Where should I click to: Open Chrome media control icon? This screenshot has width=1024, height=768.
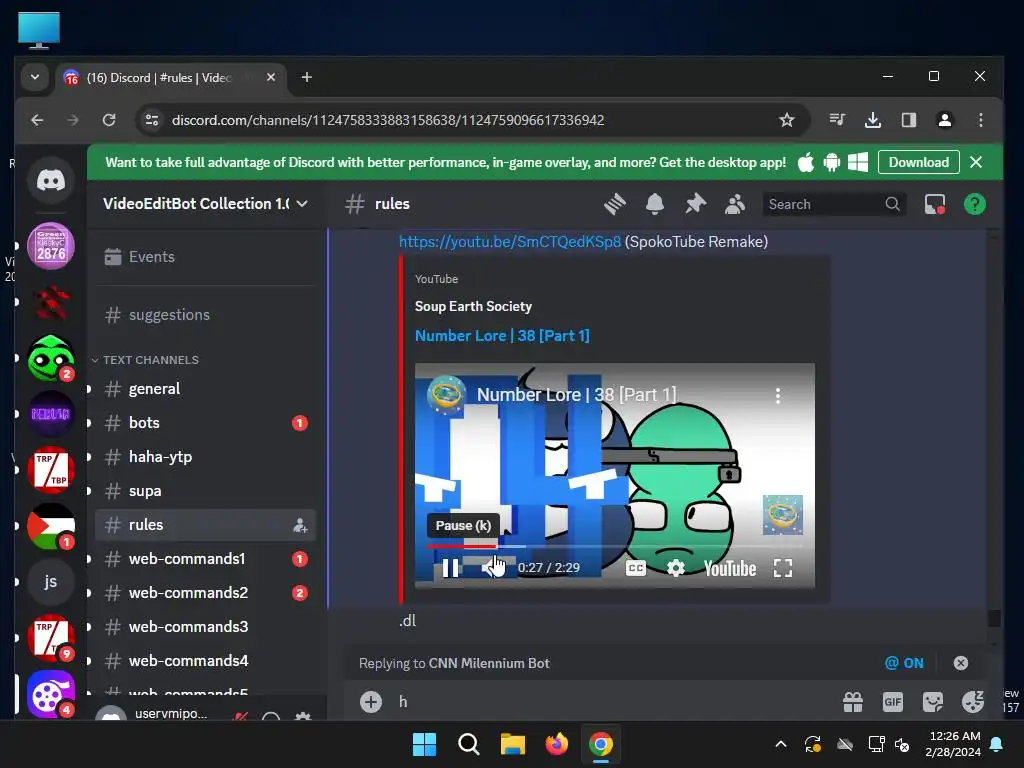(x=837, y=120)
